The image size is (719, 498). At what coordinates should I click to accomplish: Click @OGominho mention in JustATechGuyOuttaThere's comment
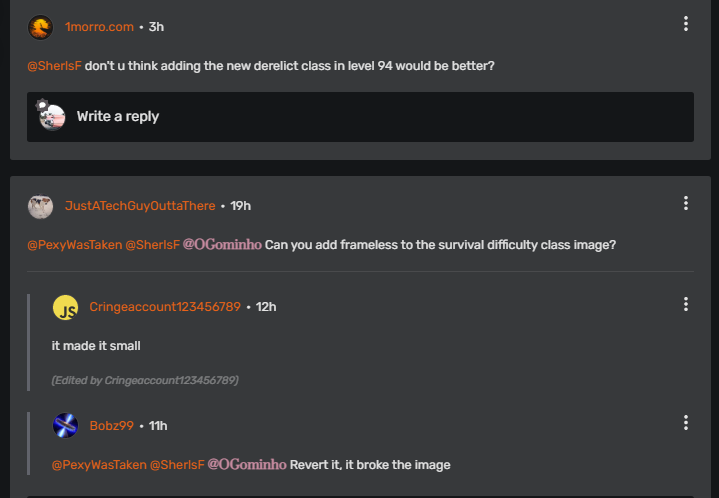222,245
